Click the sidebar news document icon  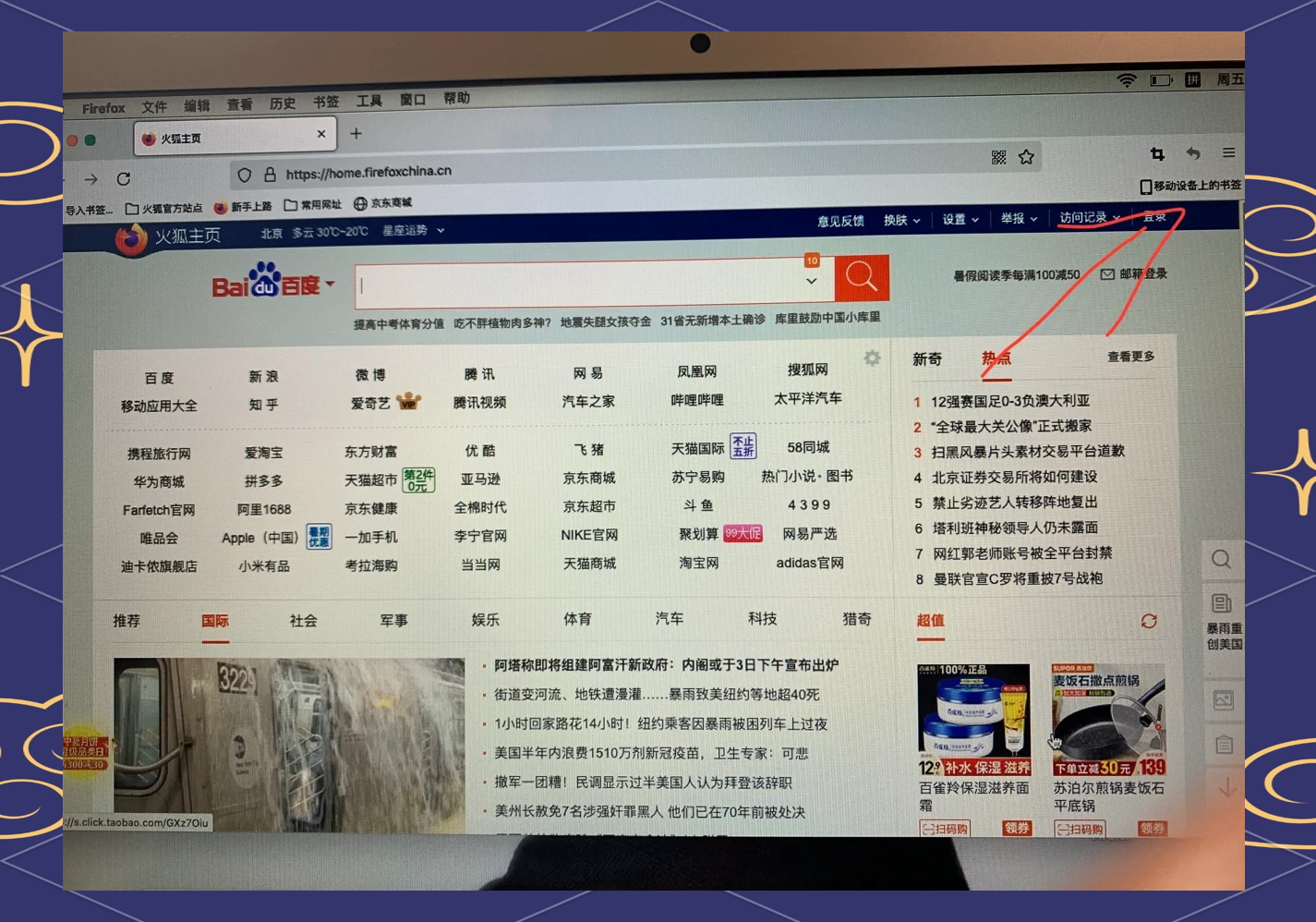pyautogui.click(x=1222, y=604)
